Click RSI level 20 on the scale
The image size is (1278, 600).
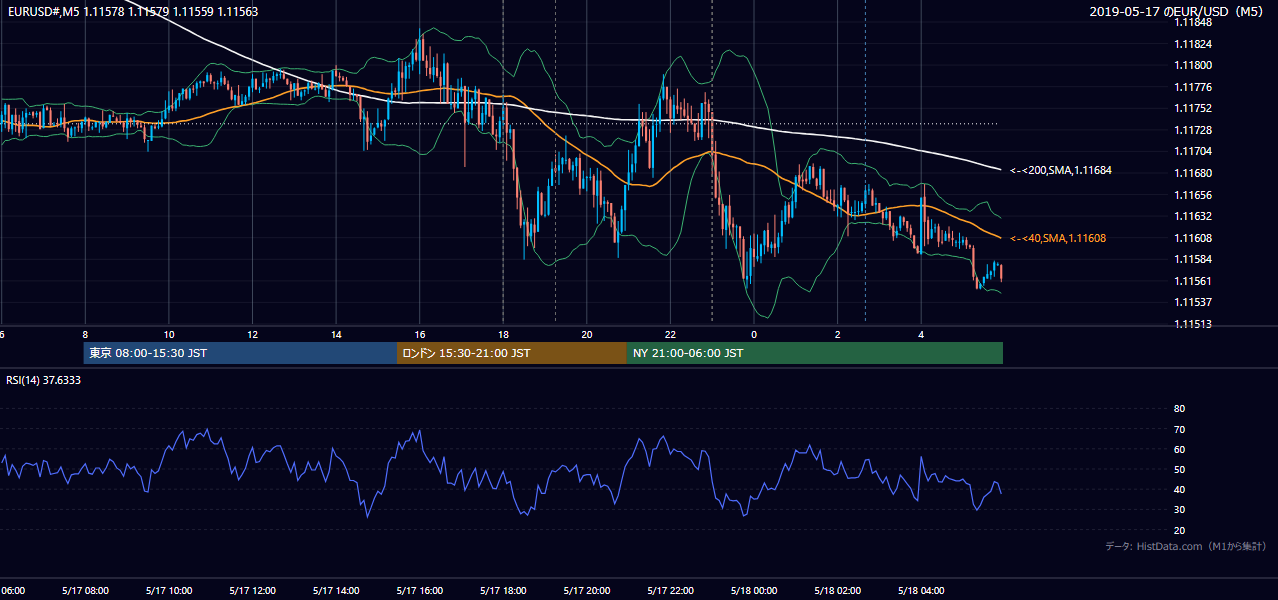(x=1179, y=530)
